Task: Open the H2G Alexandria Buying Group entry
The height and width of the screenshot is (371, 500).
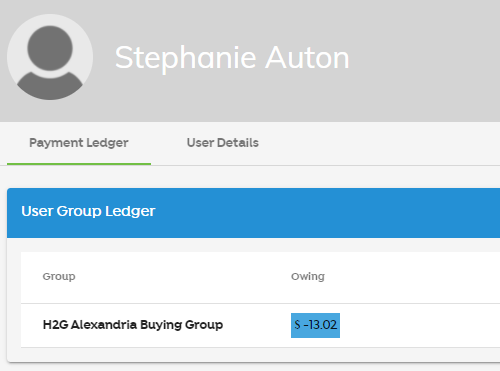Action: coord(133,325)
